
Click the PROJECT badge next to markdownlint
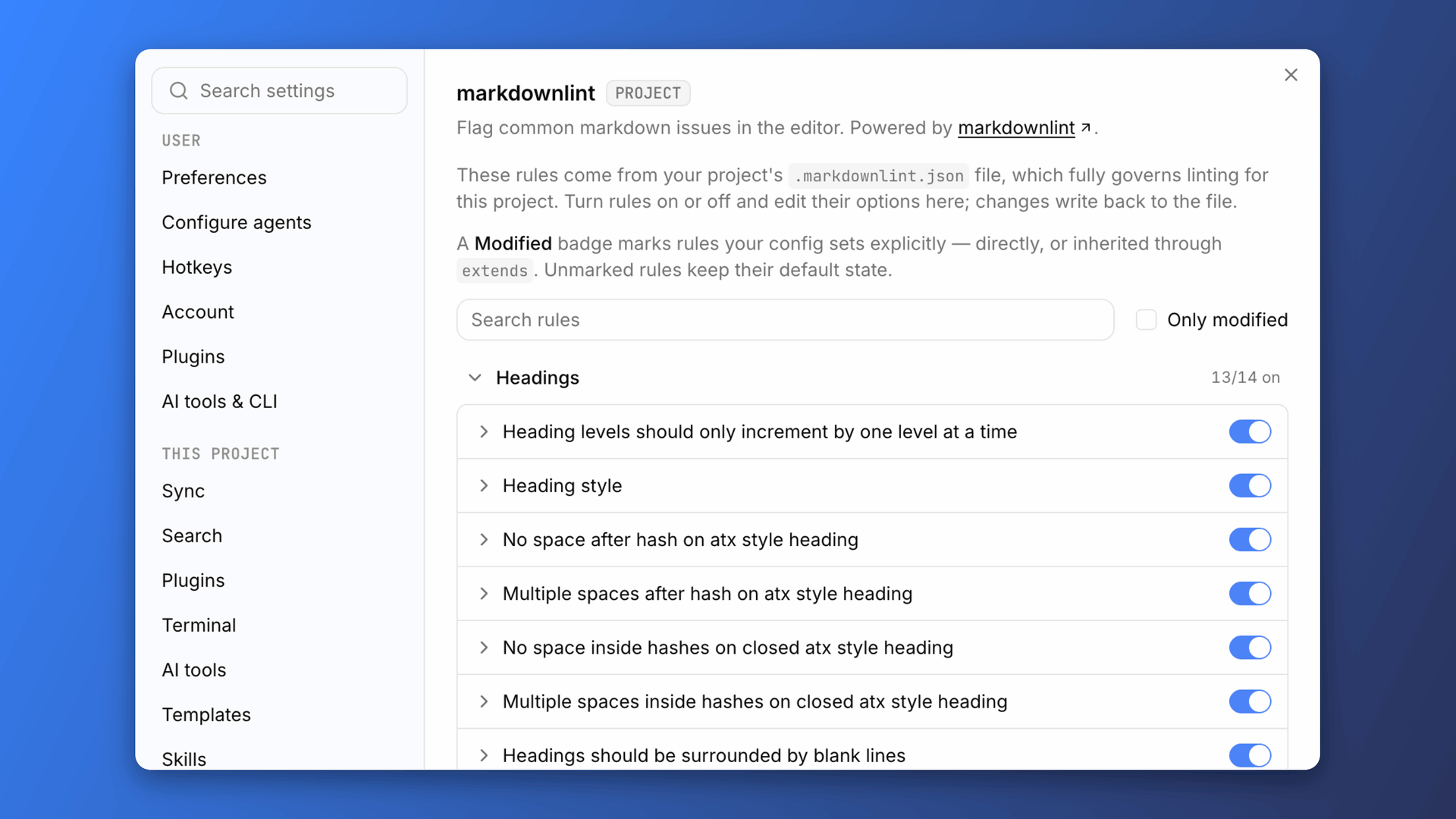point(648,93)
